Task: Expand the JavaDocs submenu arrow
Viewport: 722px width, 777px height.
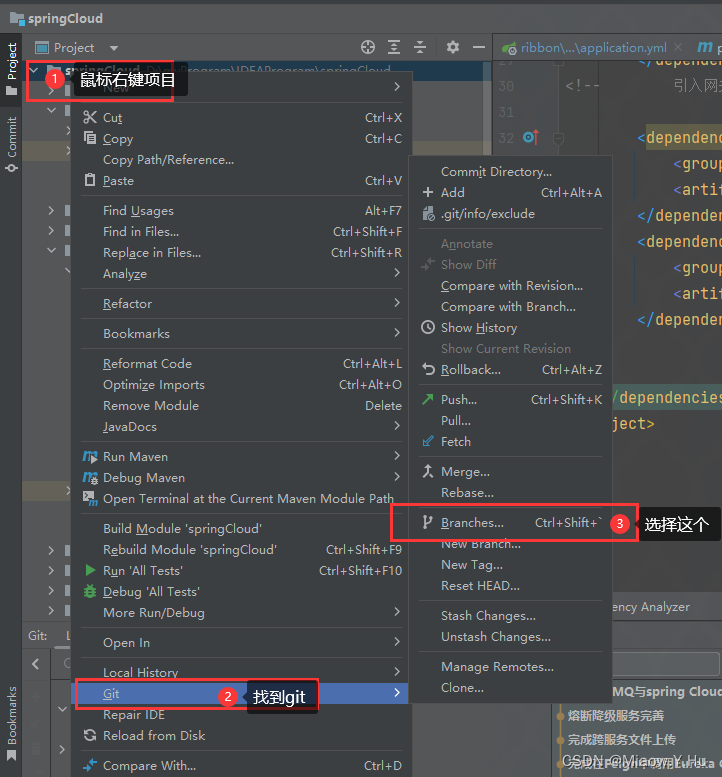Action: pyautogui.click(x=397, y=425)
